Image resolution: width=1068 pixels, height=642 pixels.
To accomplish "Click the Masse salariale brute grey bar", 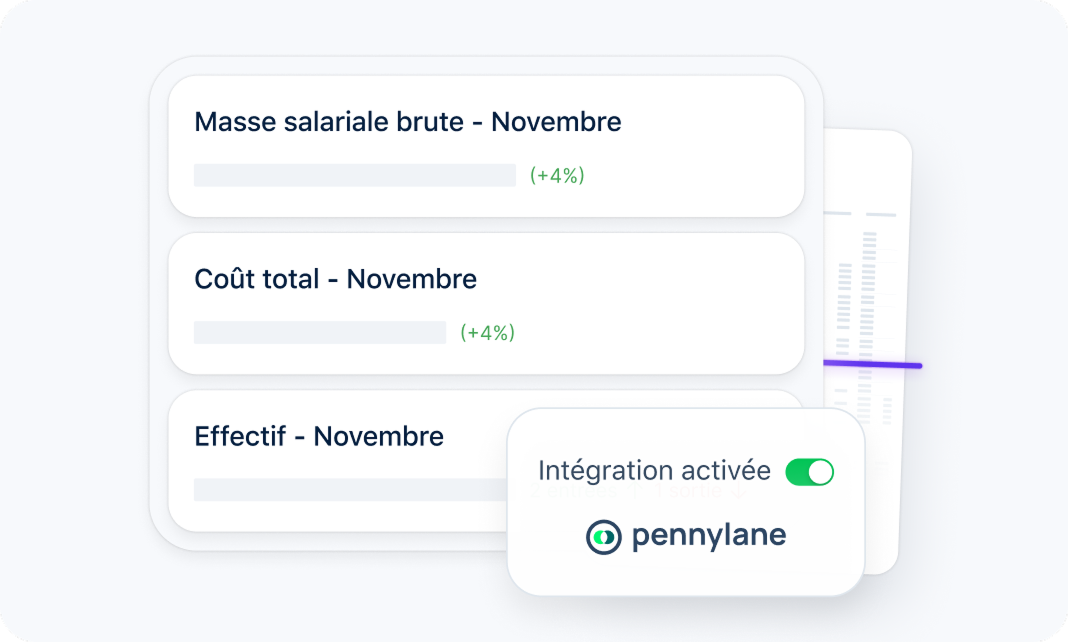I will point(355,176).
